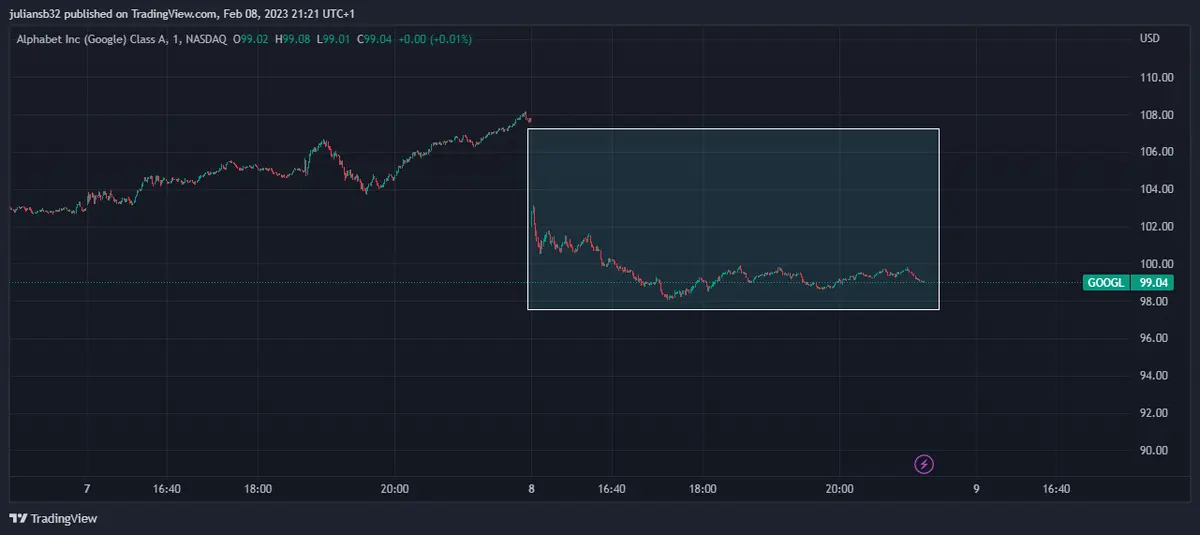
Task: Click the close price value C99.04
Action: tap(379, 39)
